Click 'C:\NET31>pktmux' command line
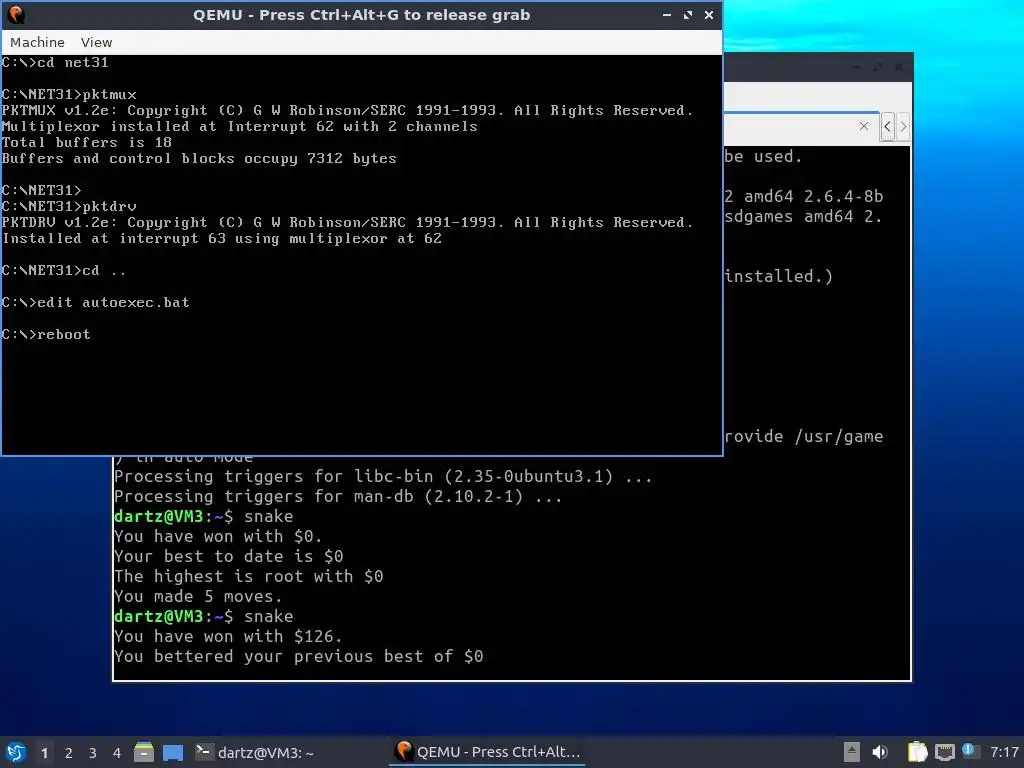The image size is (1024, 768). tap(69, 95)
